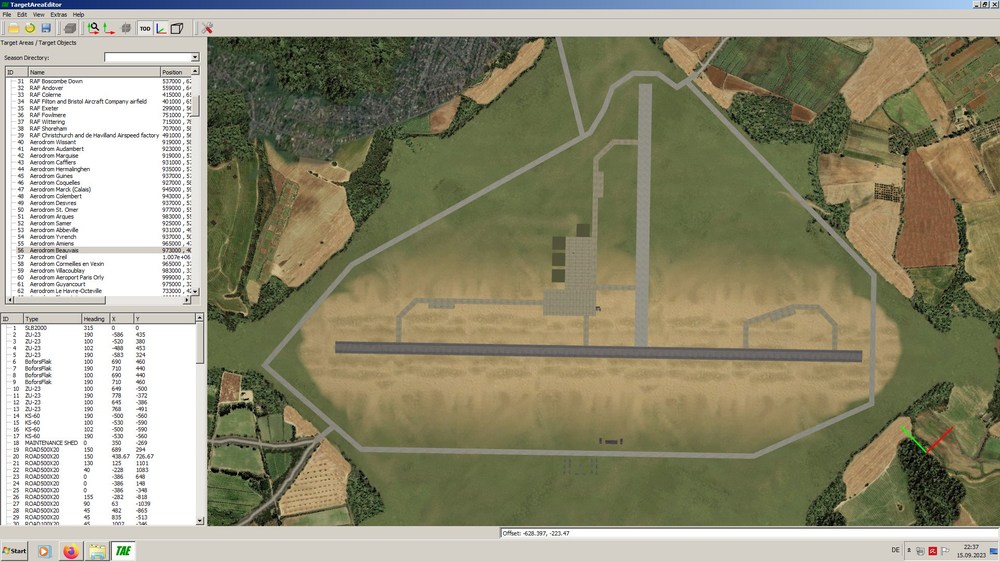Select Aerodrom Wissant row

(53, 142)
